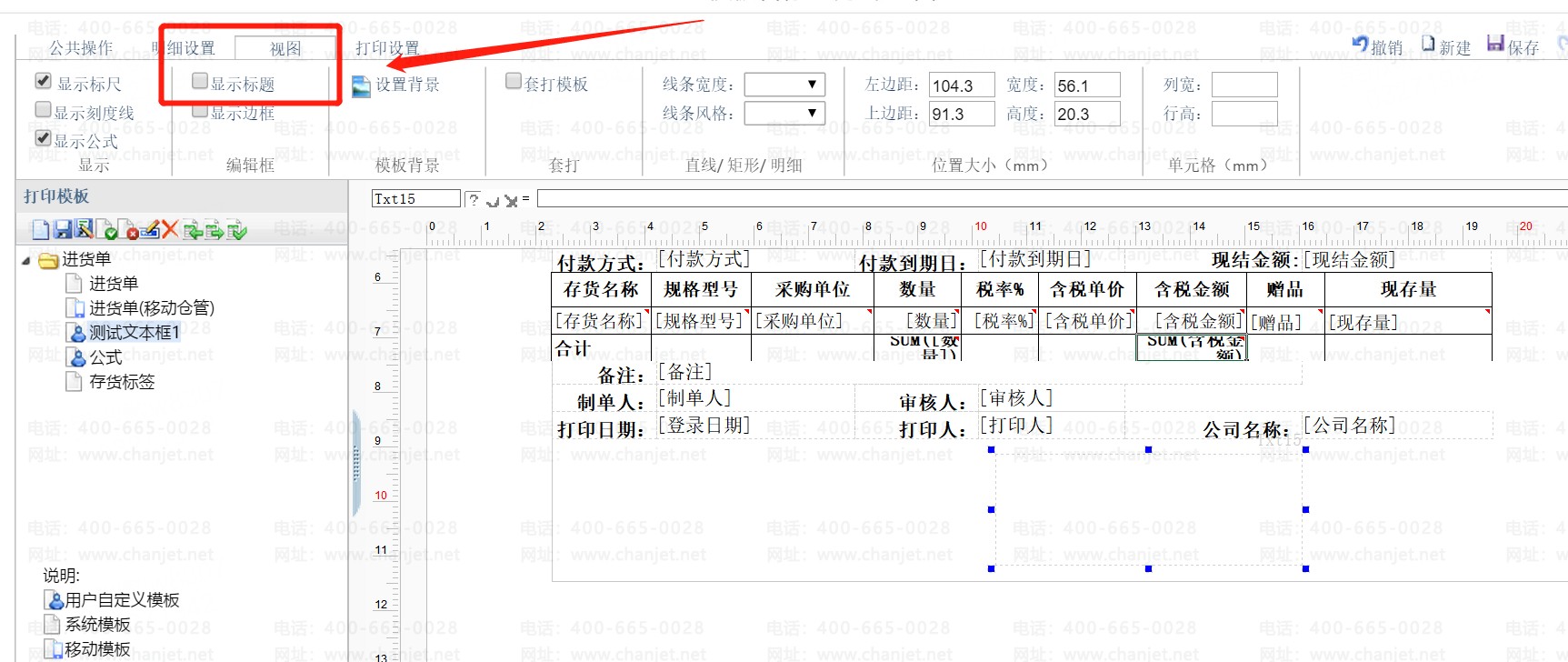The image size is (1568, 662).
Task: Click the red X delete template icon
Action: [170, 230]
